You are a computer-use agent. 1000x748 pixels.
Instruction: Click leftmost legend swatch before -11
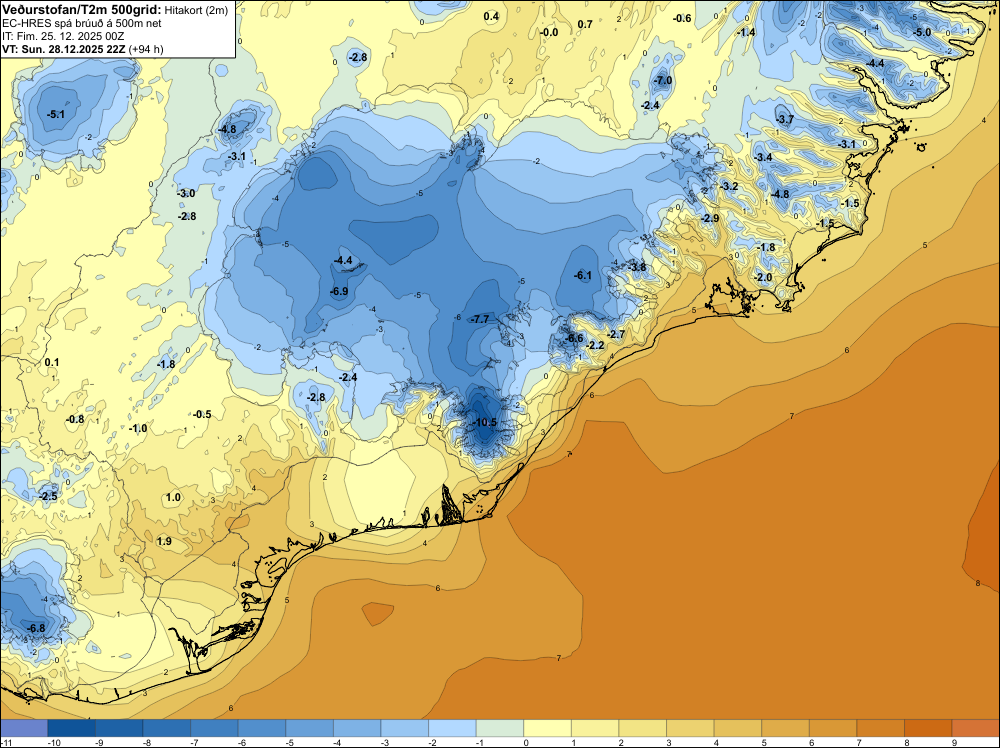(x=24, y=728)
